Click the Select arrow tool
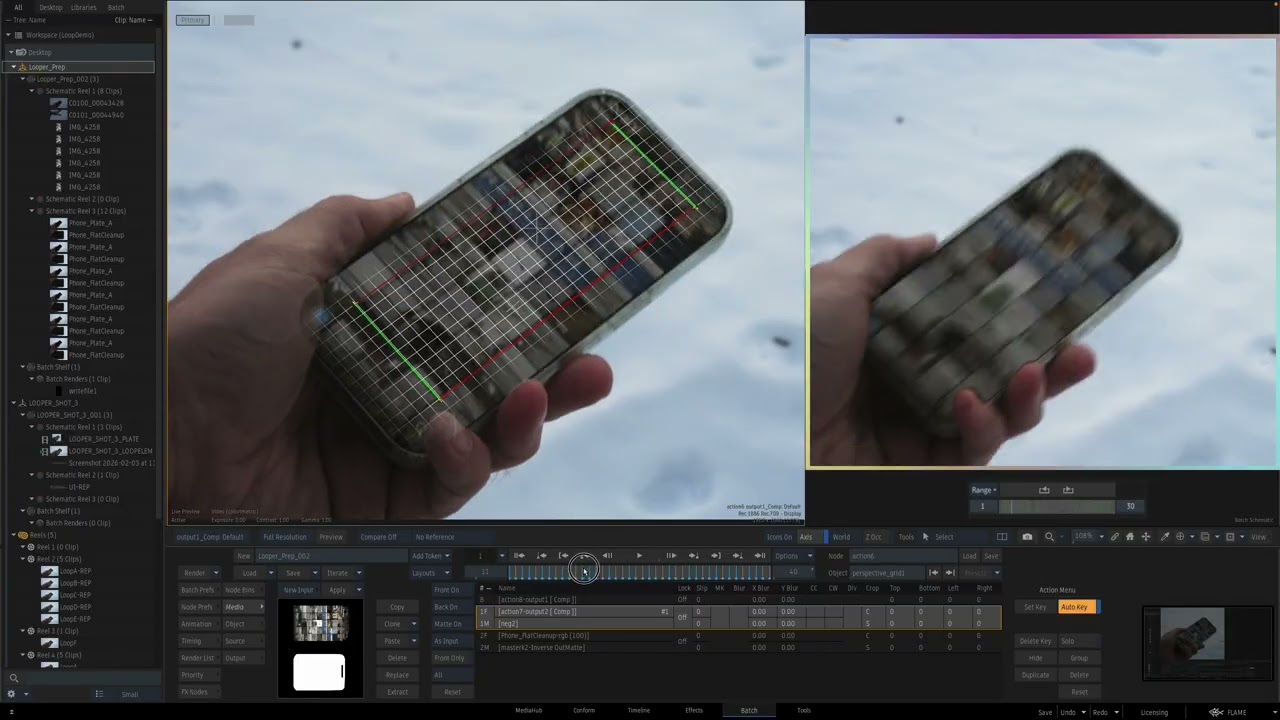Viewport: 1280px width, 720px height. (938, 537)
